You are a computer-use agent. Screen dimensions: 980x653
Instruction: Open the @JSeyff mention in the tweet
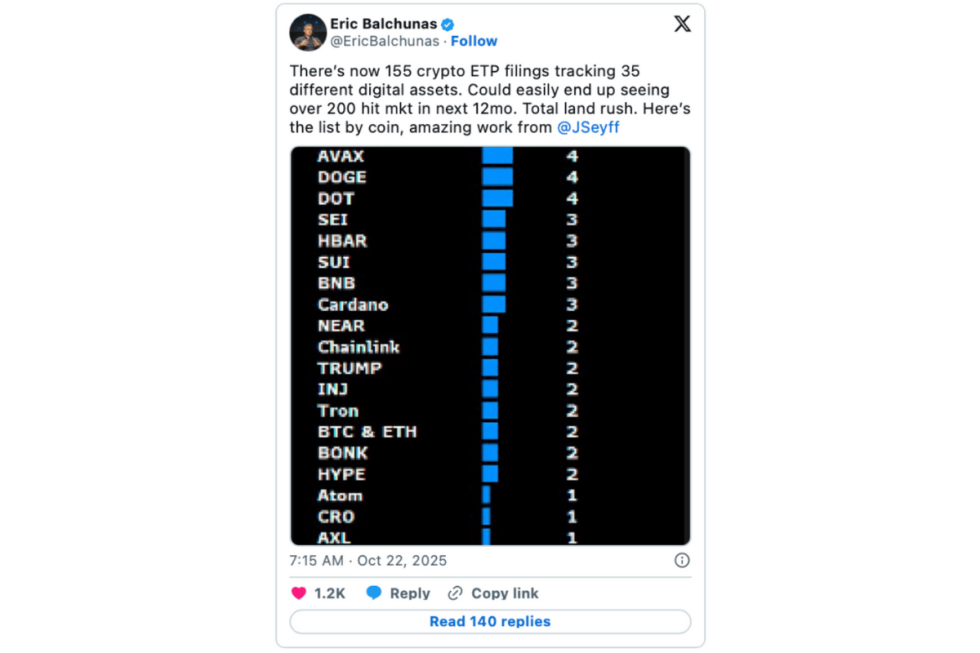click(x=588, y=127)
